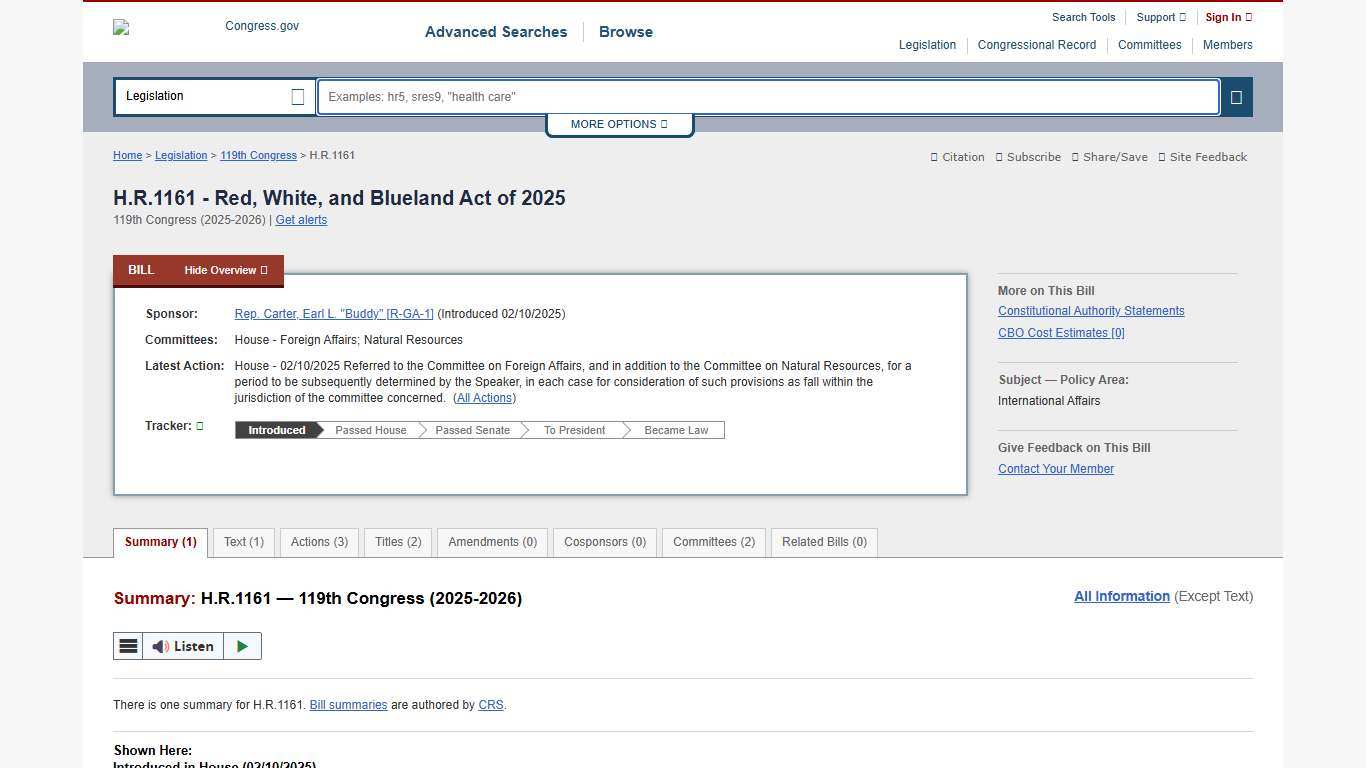The height and width of the screenshot is (768, 1366).
Task: Expand the MORE OPTIONS search panel
Action: pos(618,124)
